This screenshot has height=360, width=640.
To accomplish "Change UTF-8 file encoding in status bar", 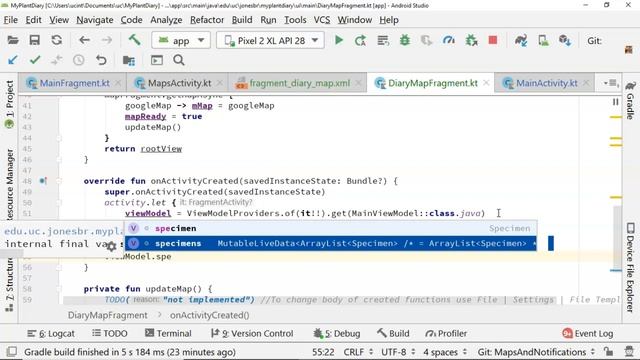I will point(397,352).
